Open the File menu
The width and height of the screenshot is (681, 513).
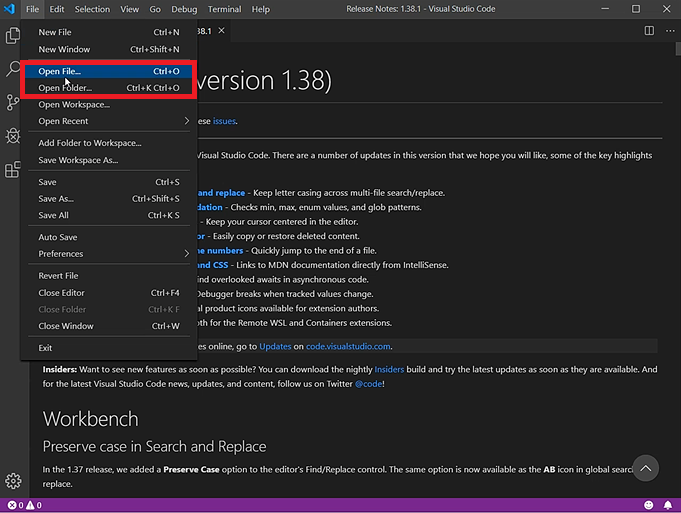coord(32,9)
